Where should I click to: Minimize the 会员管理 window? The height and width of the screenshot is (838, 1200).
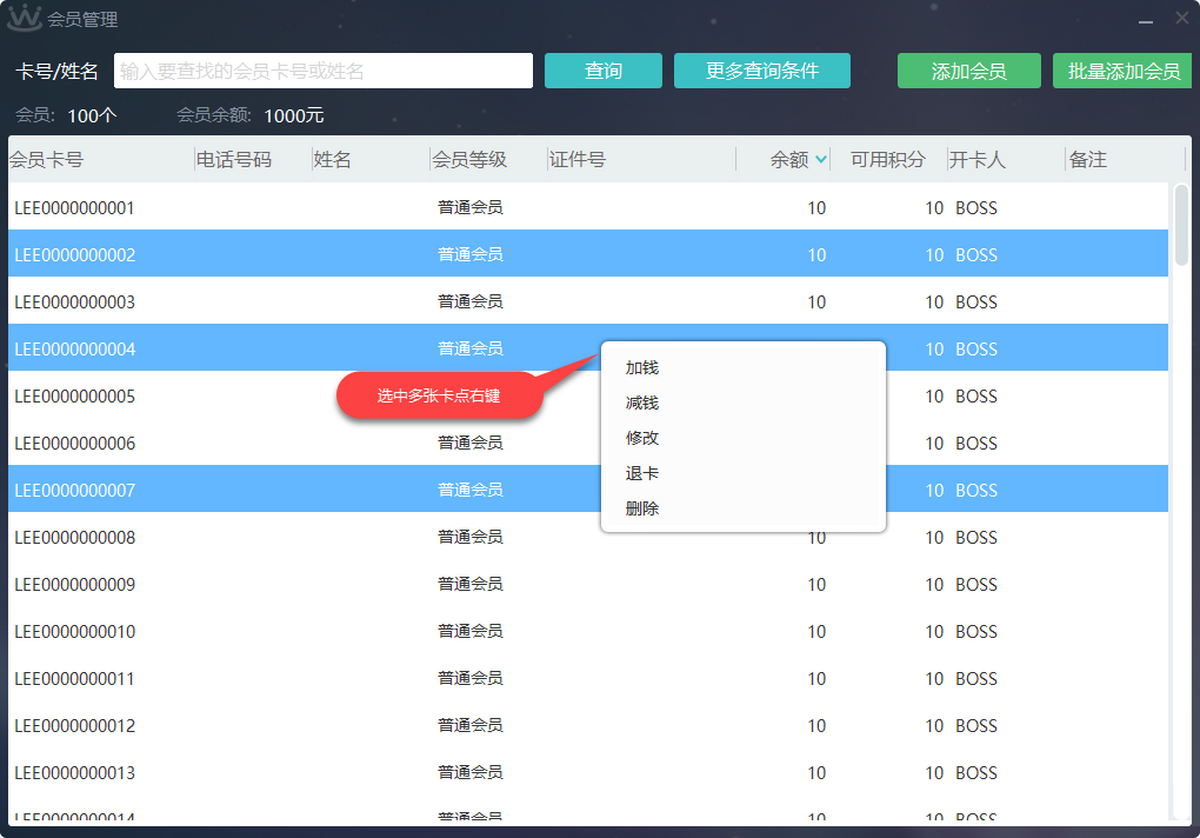(x=1146, y=20)
